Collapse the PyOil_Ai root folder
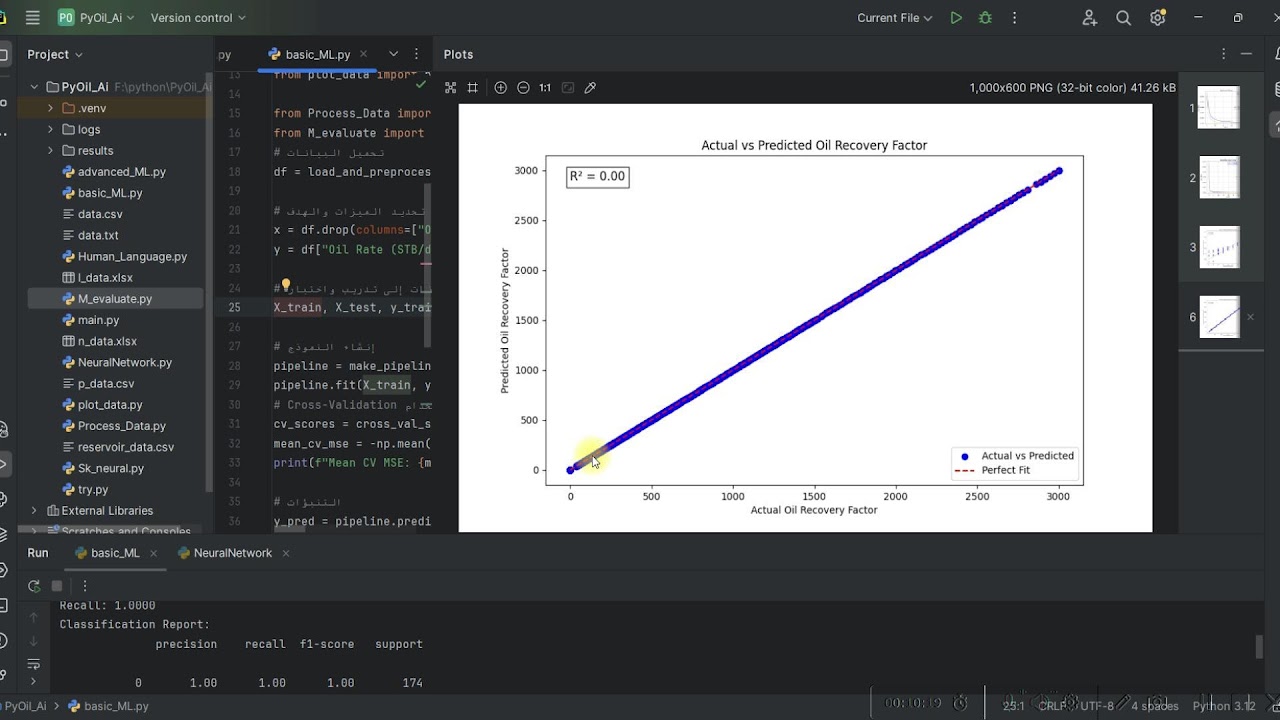The image size is (1280, 720). tap(35, 87)
